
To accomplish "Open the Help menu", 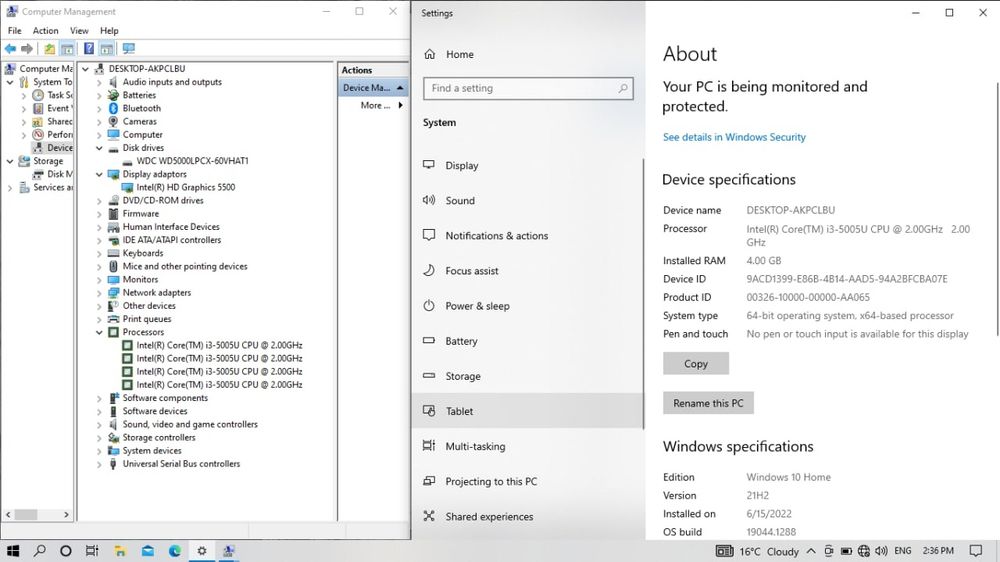I will [x=109, y=31].
